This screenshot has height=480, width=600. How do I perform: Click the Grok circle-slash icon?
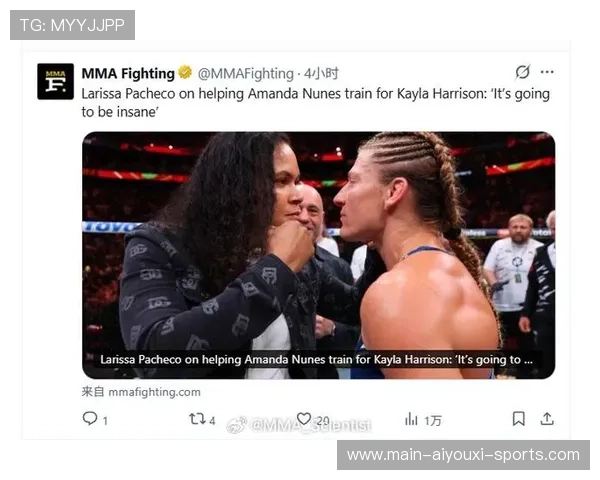click(x=523, y=72)
